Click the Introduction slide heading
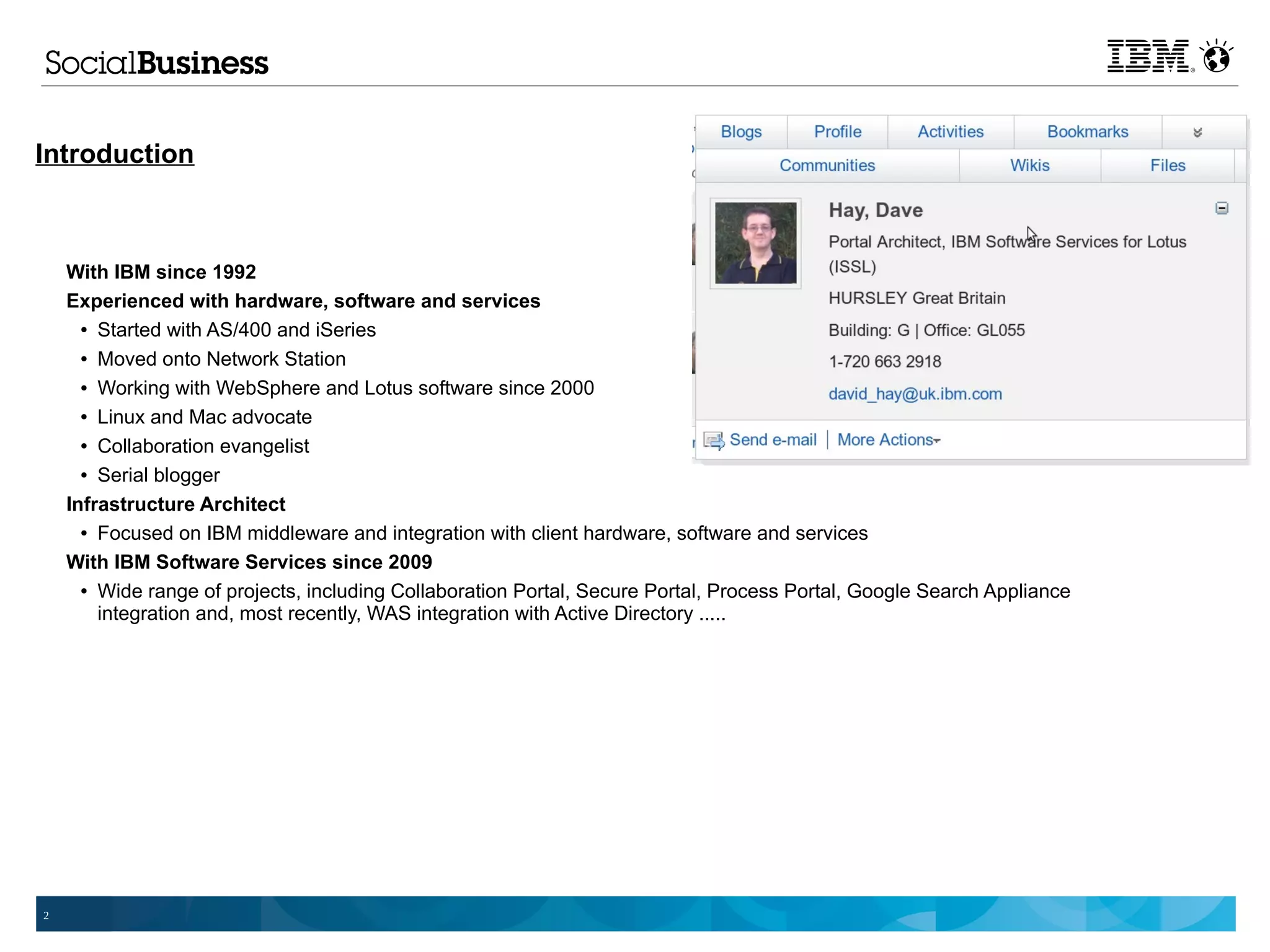Viewport: 1270px width, 952px height. (x=115, y=154)
